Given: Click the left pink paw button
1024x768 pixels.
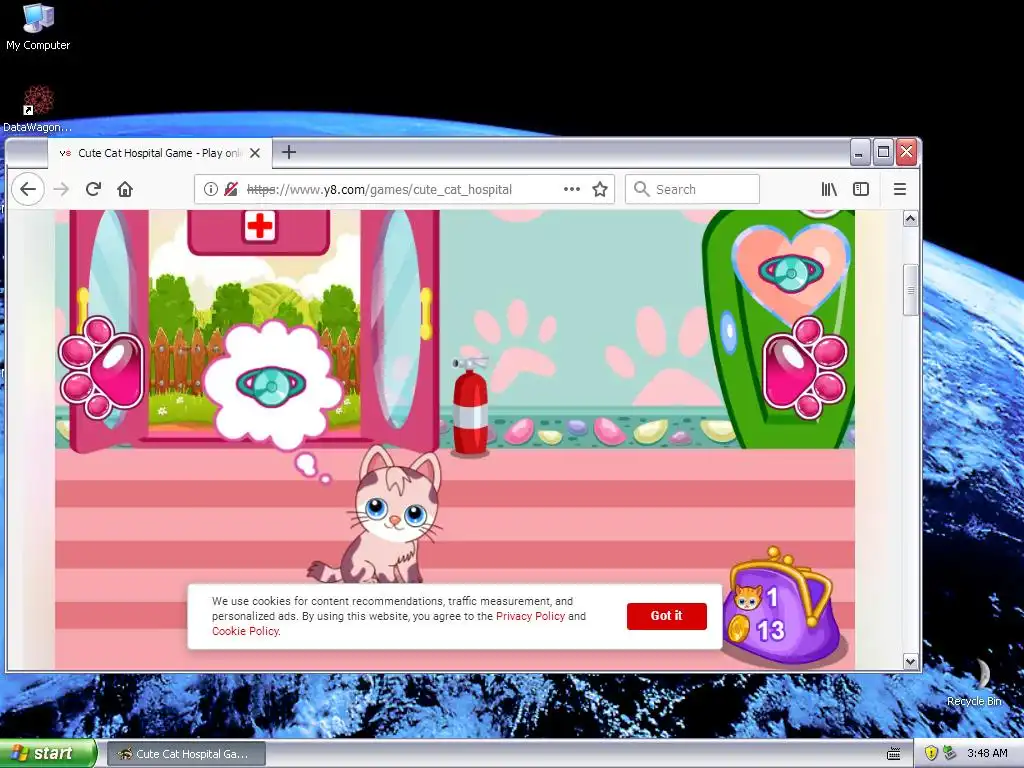Looking at the screenshot, I should [102, 368].
